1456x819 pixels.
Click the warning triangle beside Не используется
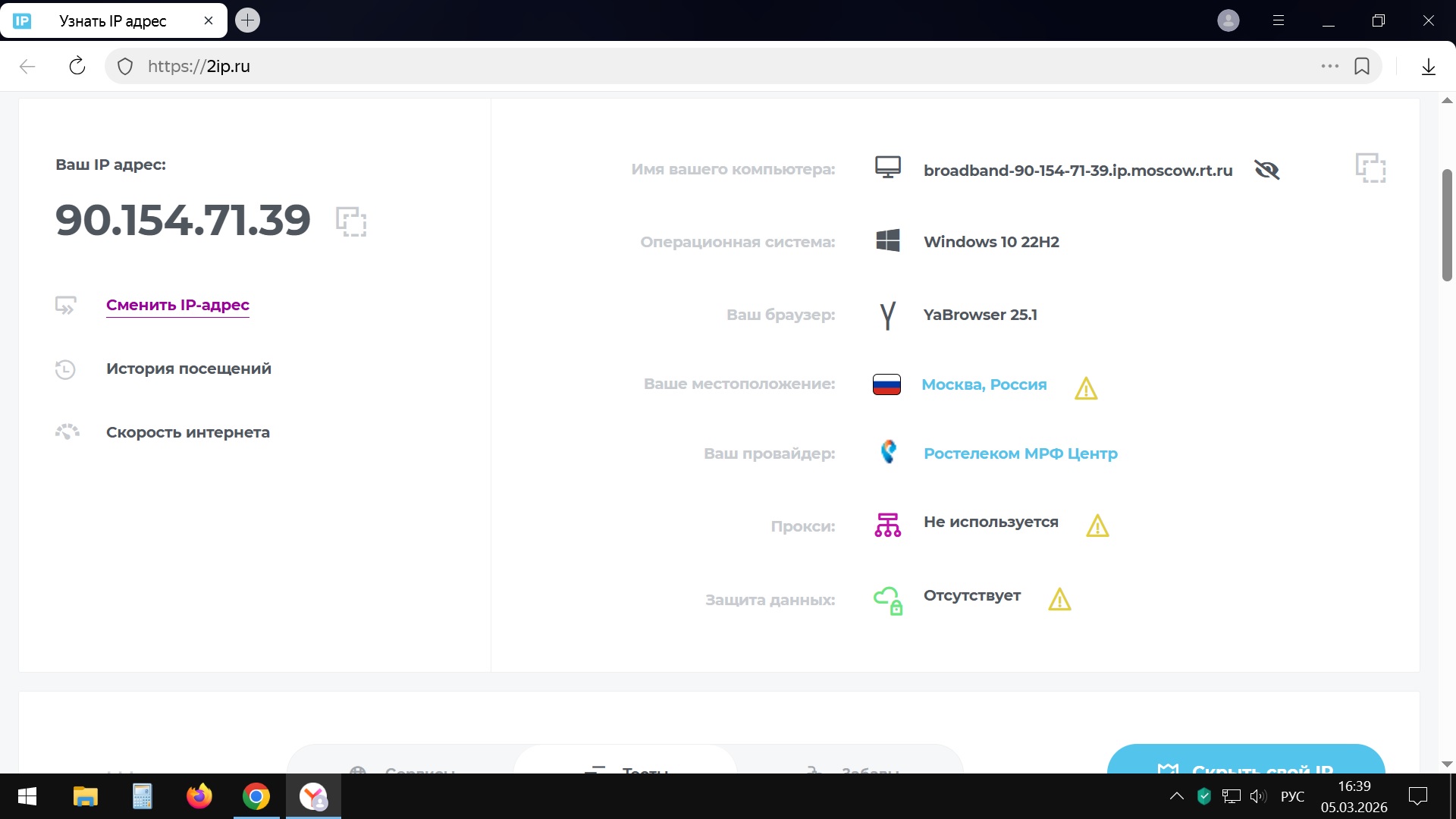(x=1097, y=526)
